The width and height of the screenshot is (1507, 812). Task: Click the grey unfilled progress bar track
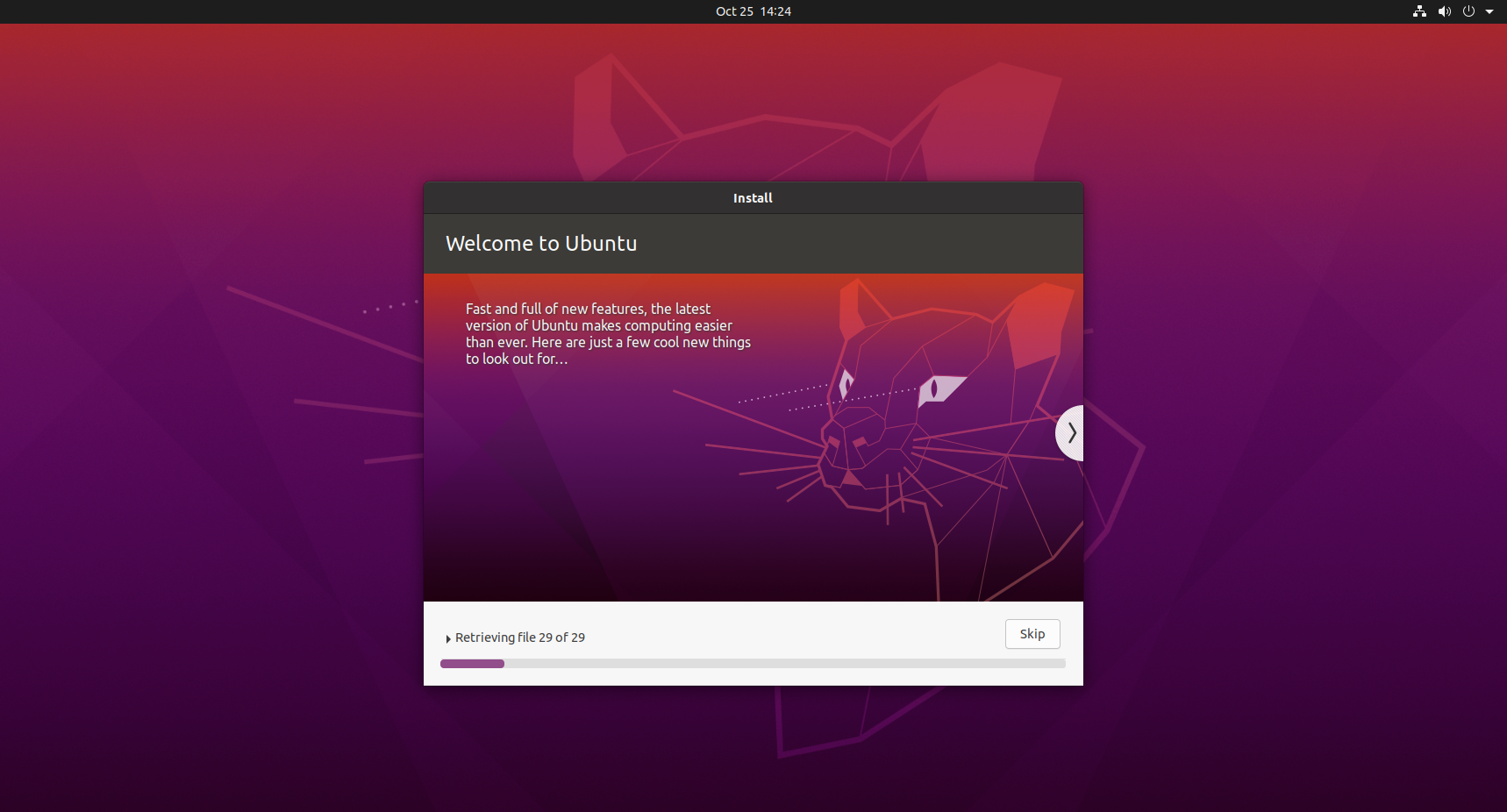pos(783,664)
